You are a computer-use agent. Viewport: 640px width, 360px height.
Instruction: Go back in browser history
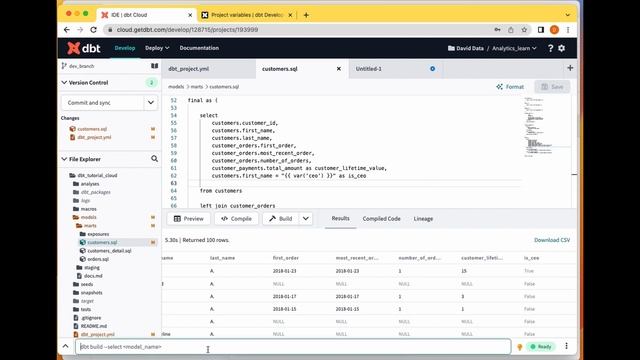pos(67,30)
